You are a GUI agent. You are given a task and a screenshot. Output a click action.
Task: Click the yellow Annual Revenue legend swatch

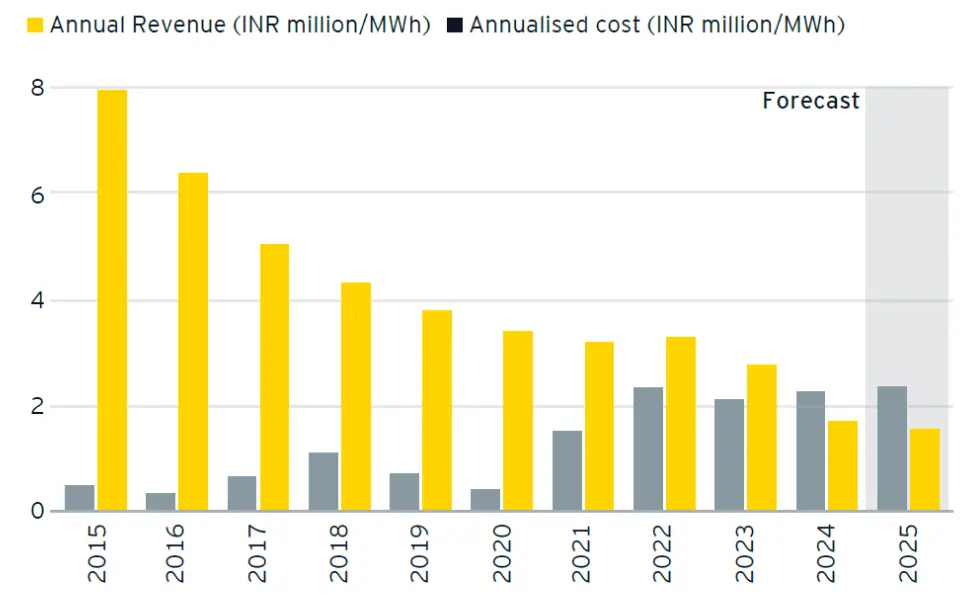36,25
